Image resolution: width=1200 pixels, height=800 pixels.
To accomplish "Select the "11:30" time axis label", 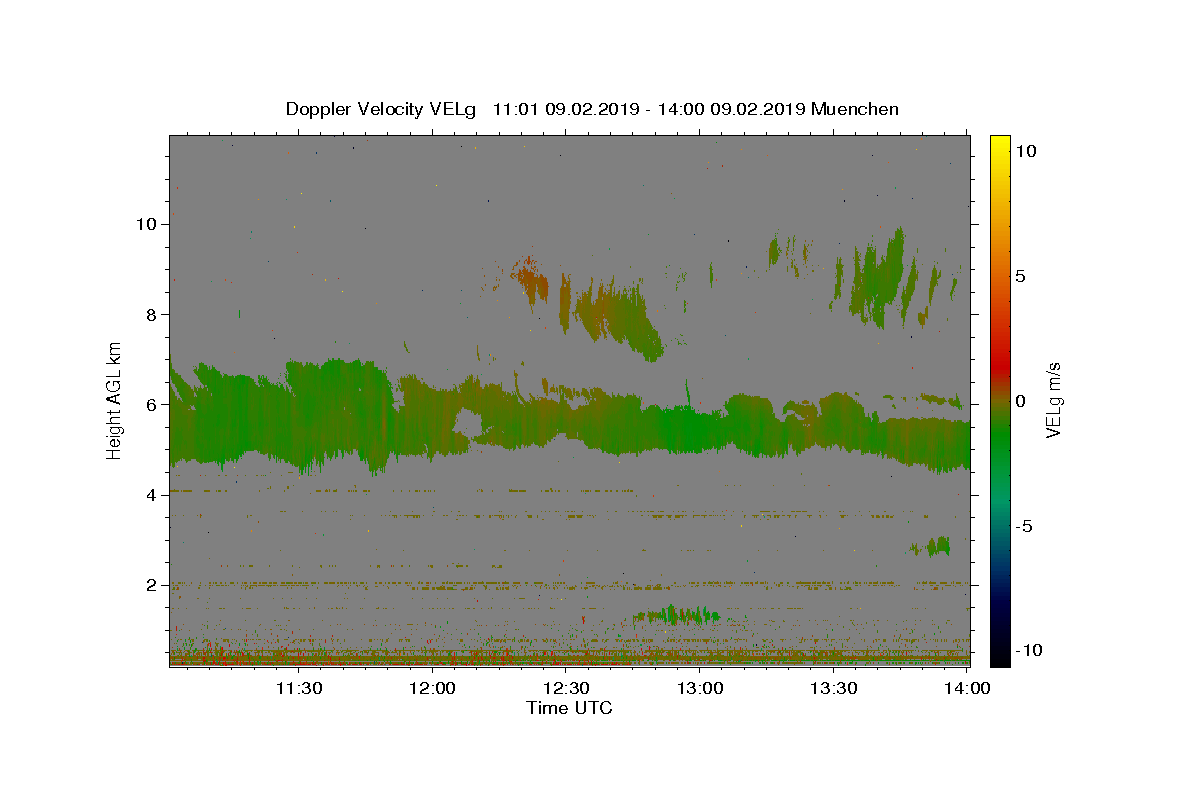I will click(x=298, y=688).
